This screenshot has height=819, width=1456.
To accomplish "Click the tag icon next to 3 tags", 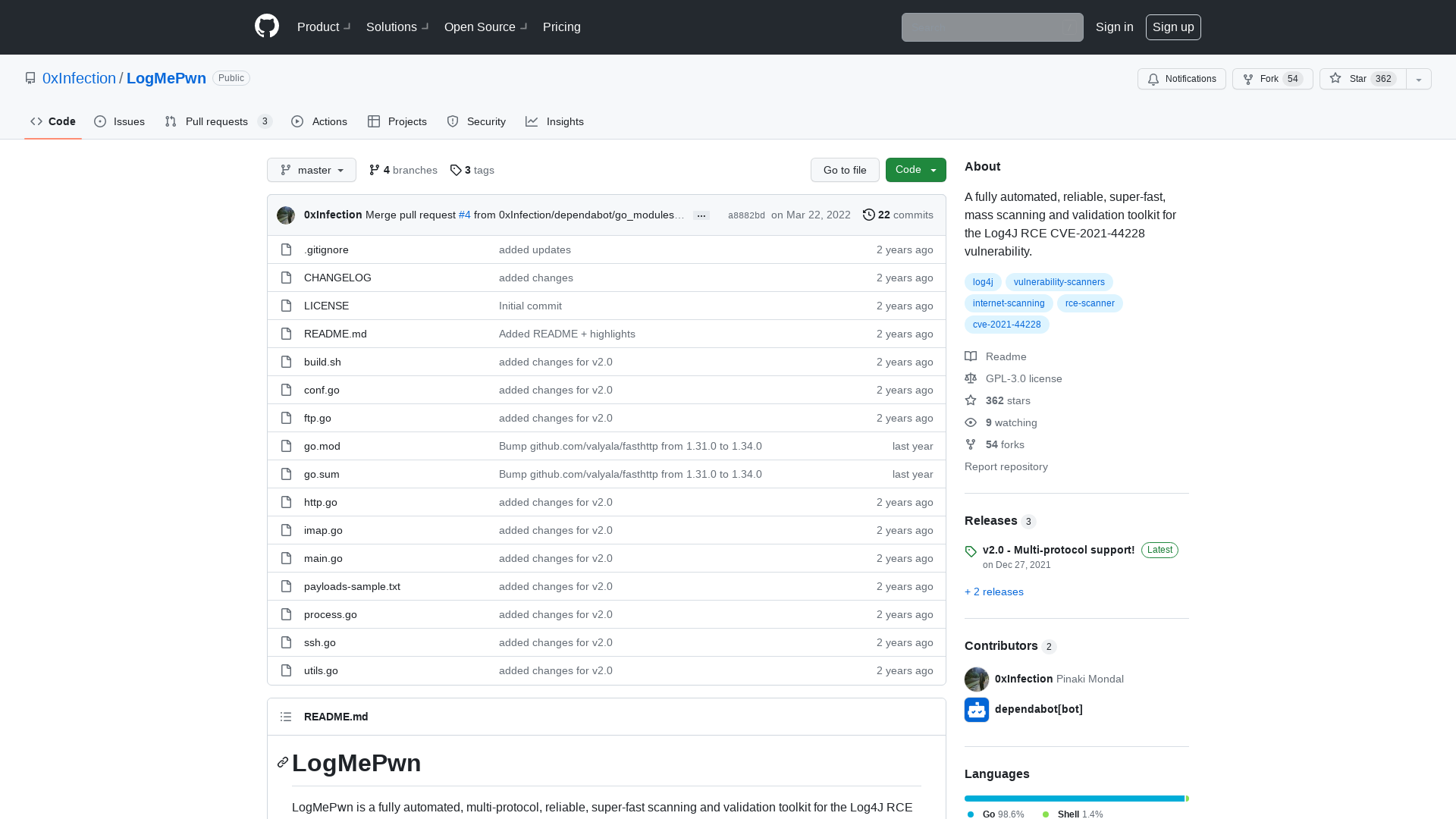I will [456, 170].
